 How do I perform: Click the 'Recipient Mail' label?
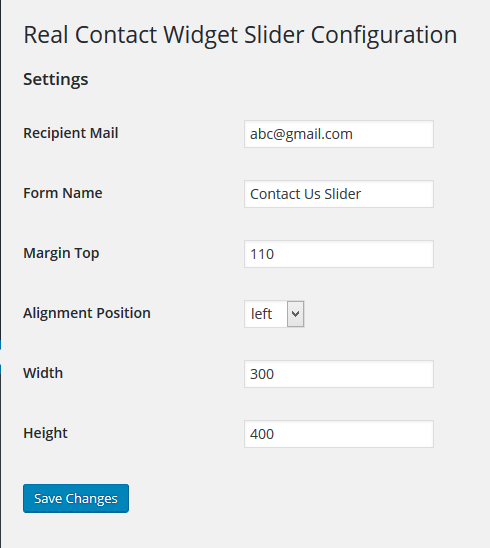click(x=71, y=133)
